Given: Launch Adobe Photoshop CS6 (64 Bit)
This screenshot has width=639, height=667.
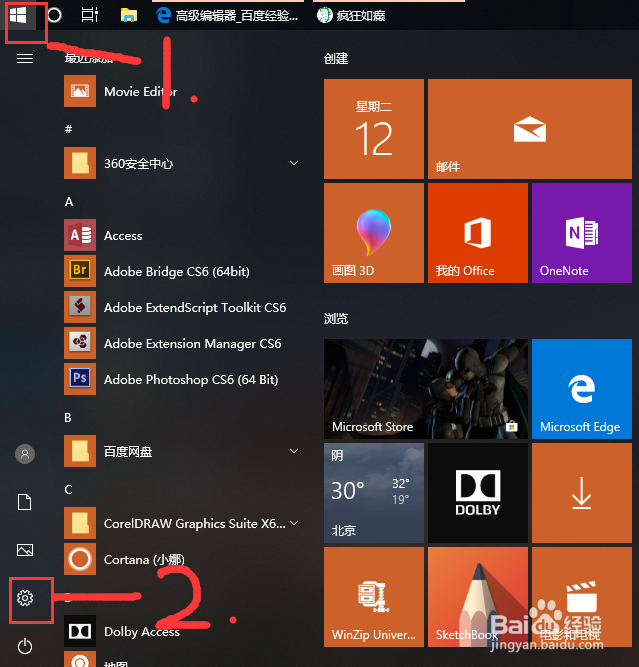Looking at the screenshot, I should pos(183,379).
